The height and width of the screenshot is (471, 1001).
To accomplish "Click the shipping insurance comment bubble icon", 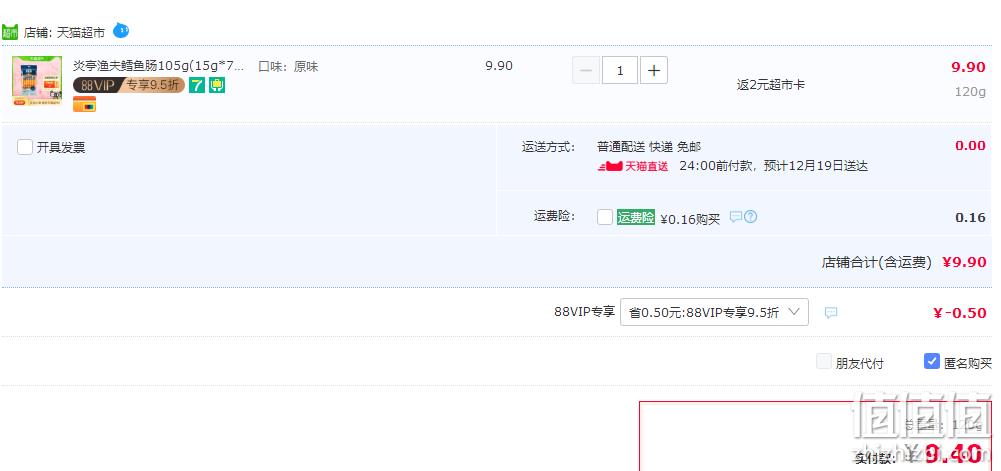I will tap(736, 217).
